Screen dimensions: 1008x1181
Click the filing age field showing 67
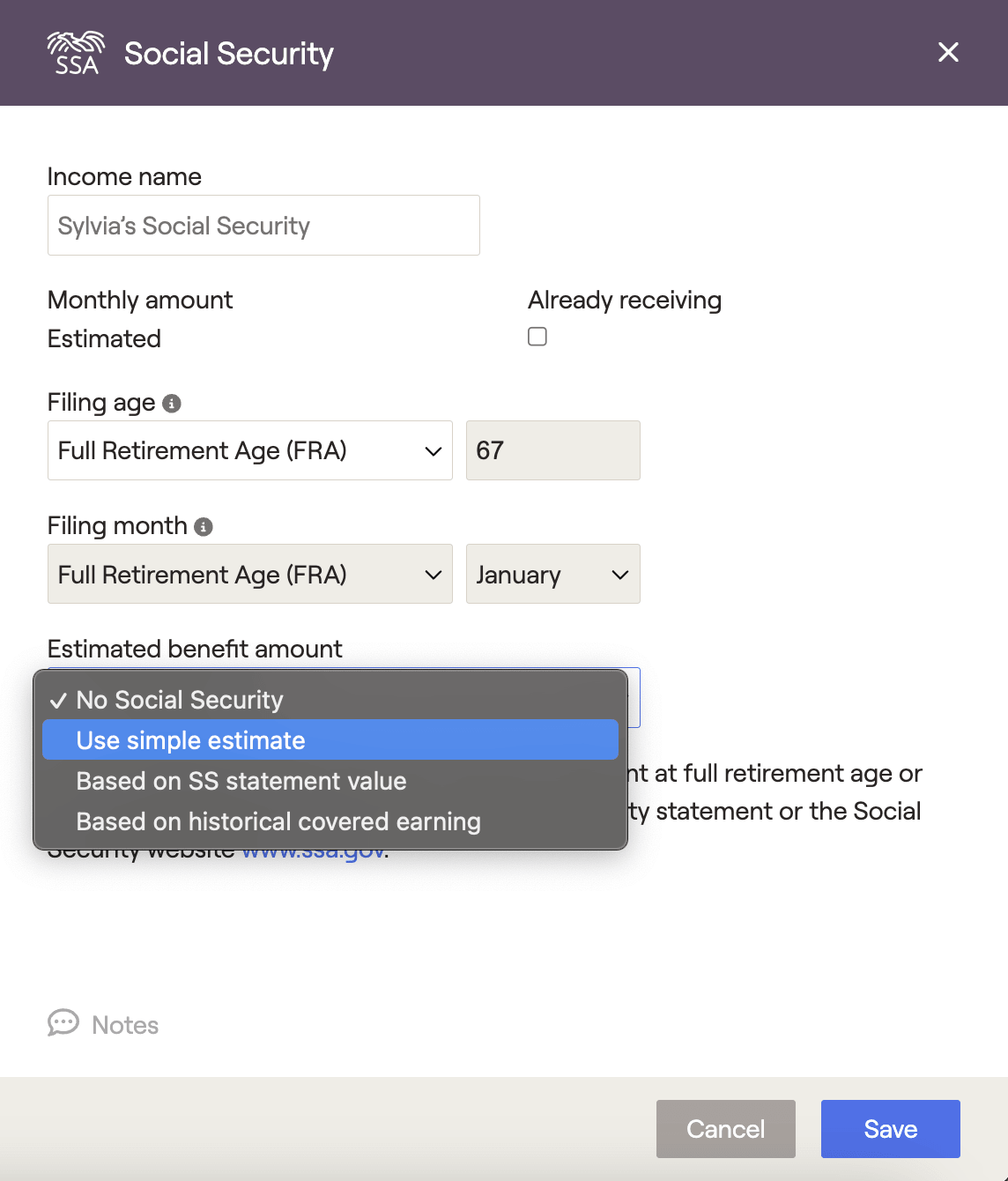552,450
